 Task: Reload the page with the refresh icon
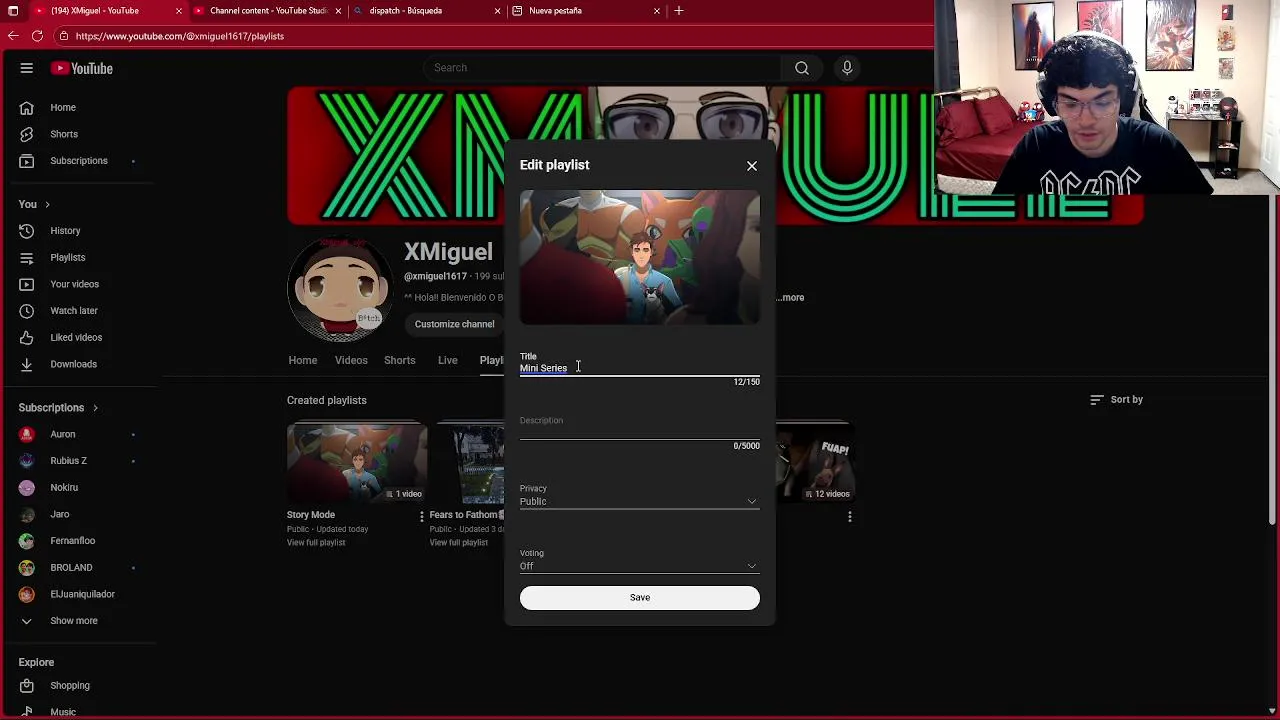click(x=37, y=36)
